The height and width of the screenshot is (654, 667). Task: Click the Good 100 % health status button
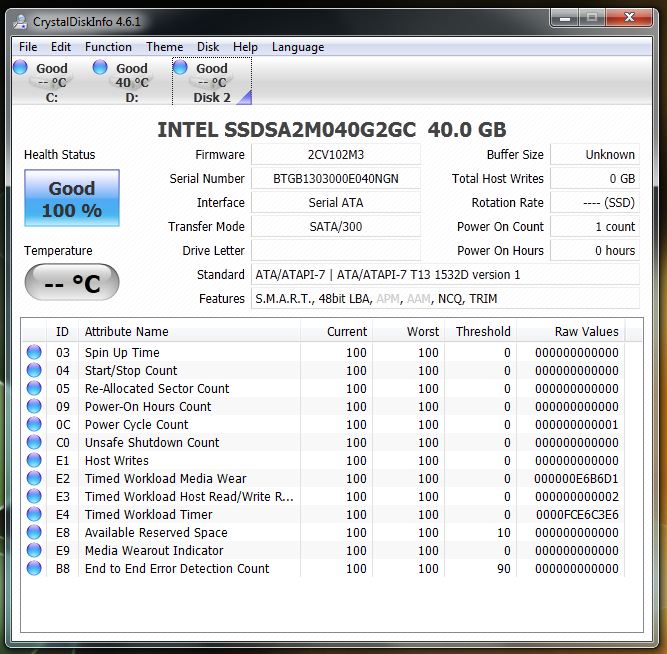(72, 198)
